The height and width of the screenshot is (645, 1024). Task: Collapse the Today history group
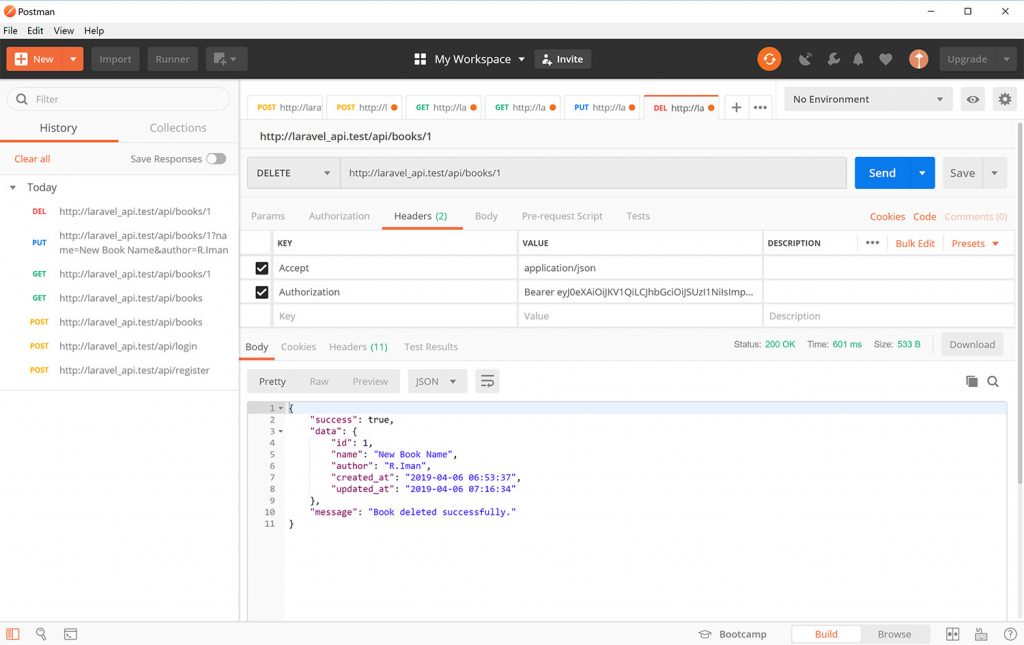pyautogui.click(x=12, y=187)
